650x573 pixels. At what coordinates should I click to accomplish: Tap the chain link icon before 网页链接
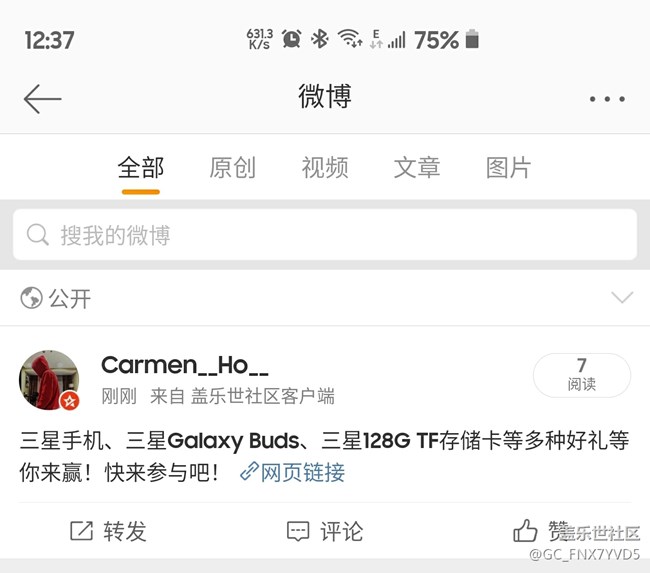[250, 472]
